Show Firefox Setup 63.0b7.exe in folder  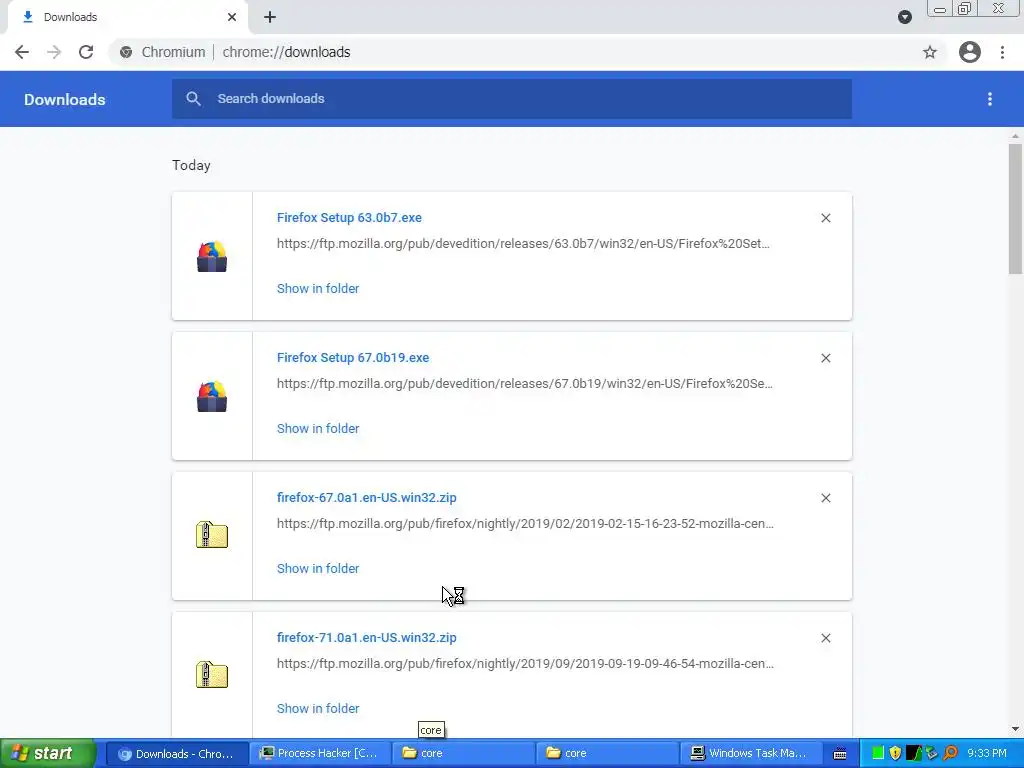pyautogui.click(x=318, y=289)
